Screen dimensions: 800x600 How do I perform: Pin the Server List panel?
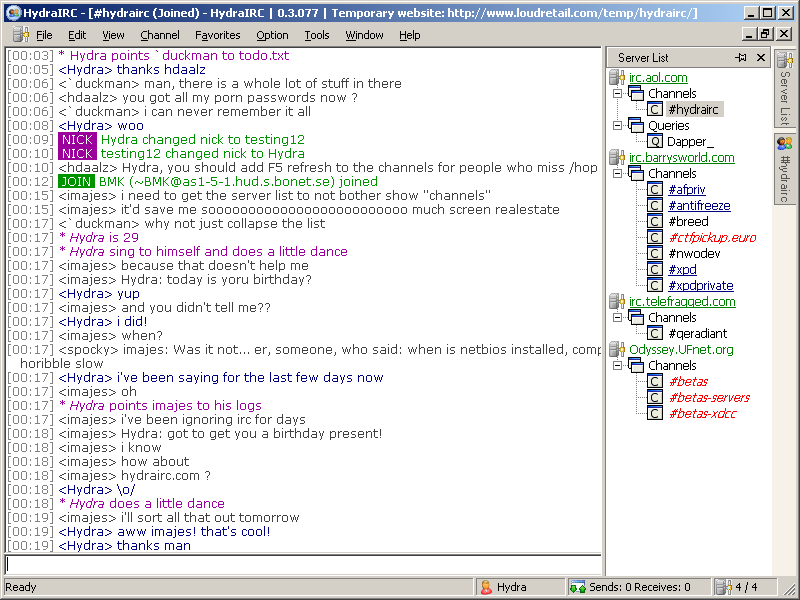[741, 58]
